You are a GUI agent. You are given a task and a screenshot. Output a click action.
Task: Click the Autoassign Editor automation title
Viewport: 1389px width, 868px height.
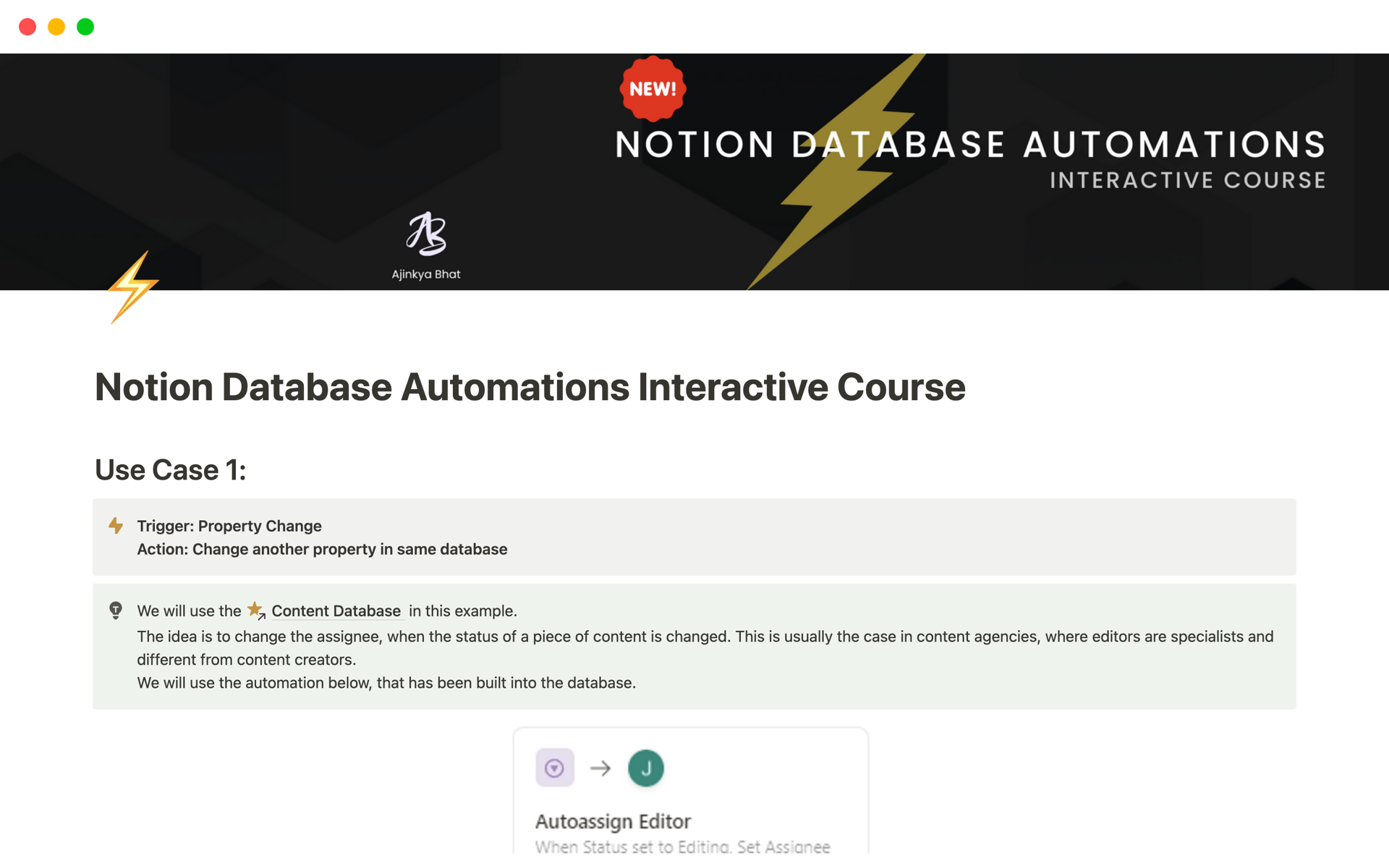coord(613,822)
